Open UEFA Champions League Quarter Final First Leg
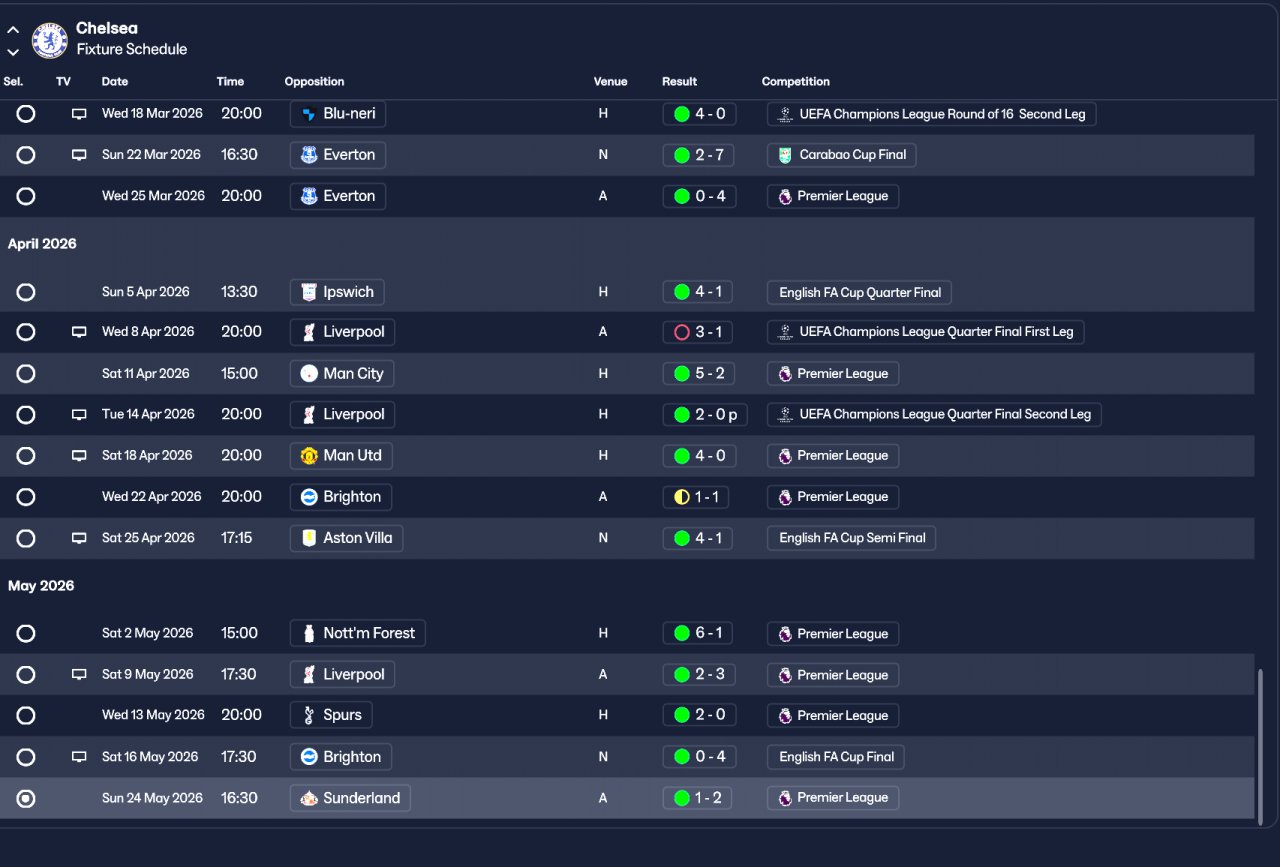This screenshot has width=1280, height=867. (x=926, y=332)
